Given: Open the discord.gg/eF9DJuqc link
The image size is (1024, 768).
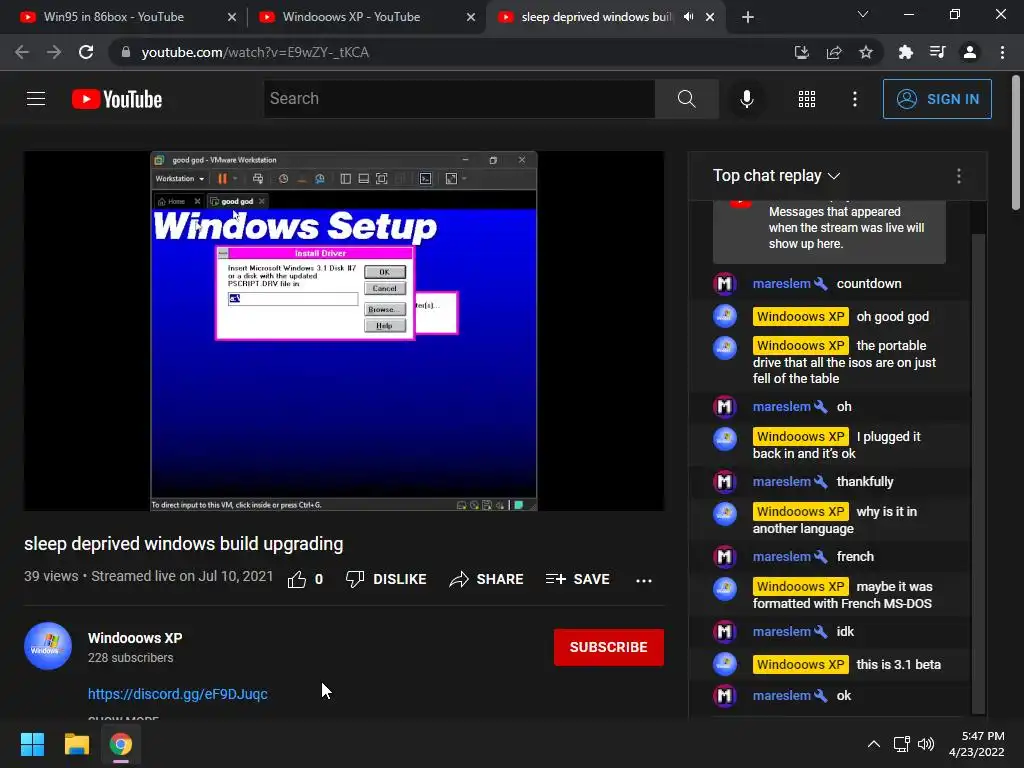Looking at the screenshot, I should 178,694.
